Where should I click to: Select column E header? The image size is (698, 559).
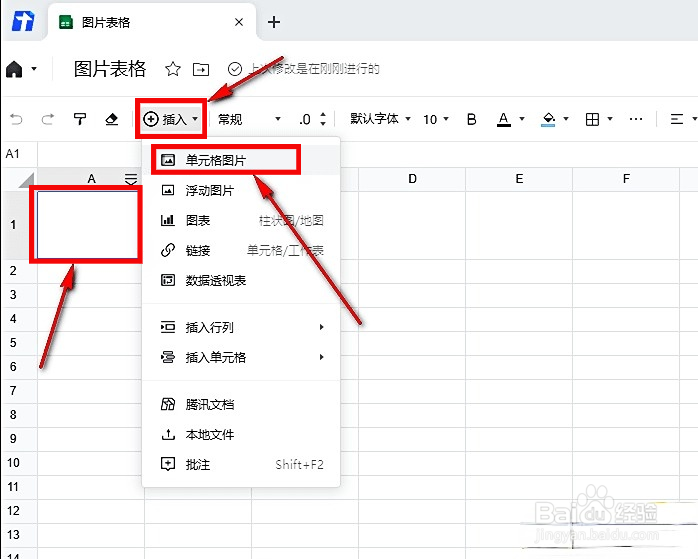[x=519, y=179]
